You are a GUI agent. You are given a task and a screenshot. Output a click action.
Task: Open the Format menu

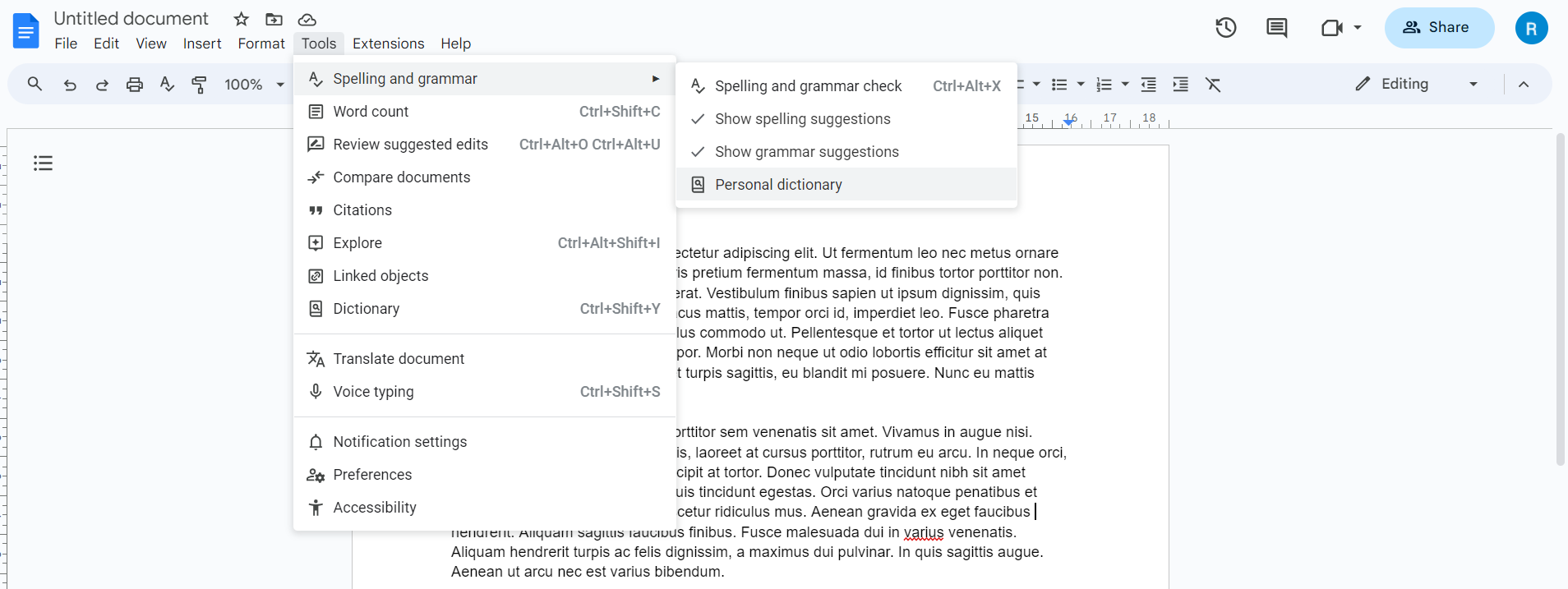tap(261, 44)
